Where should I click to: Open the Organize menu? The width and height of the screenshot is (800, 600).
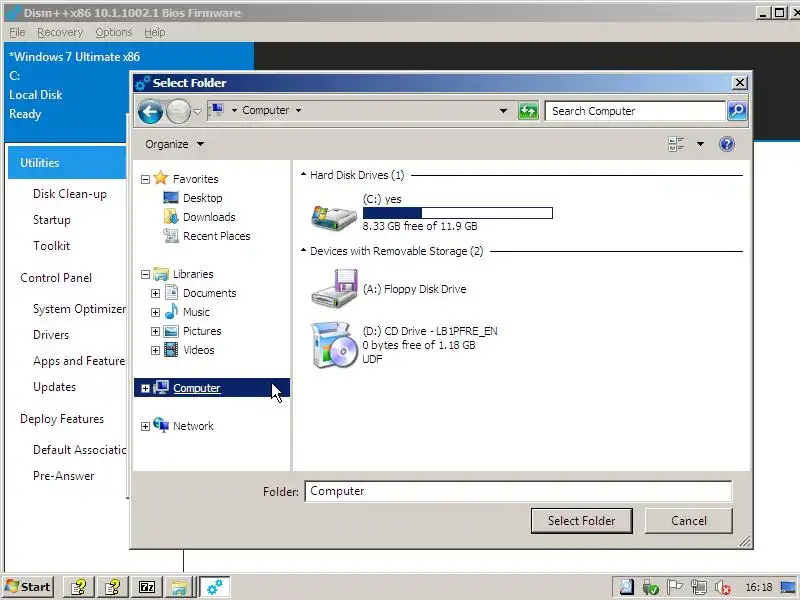pos(174,144)
